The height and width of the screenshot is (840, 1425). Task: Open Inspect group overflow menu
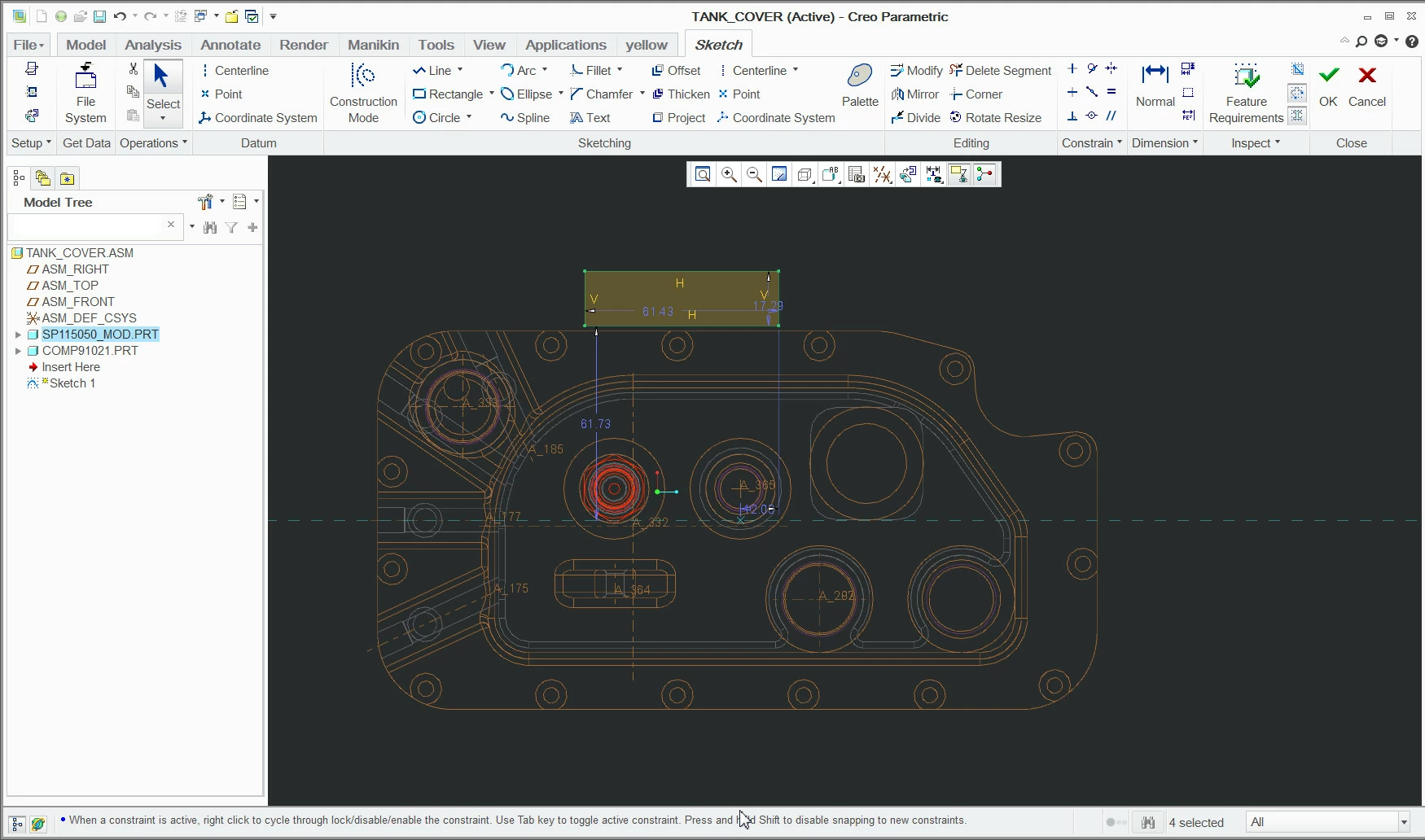[x=1256, y=143]
